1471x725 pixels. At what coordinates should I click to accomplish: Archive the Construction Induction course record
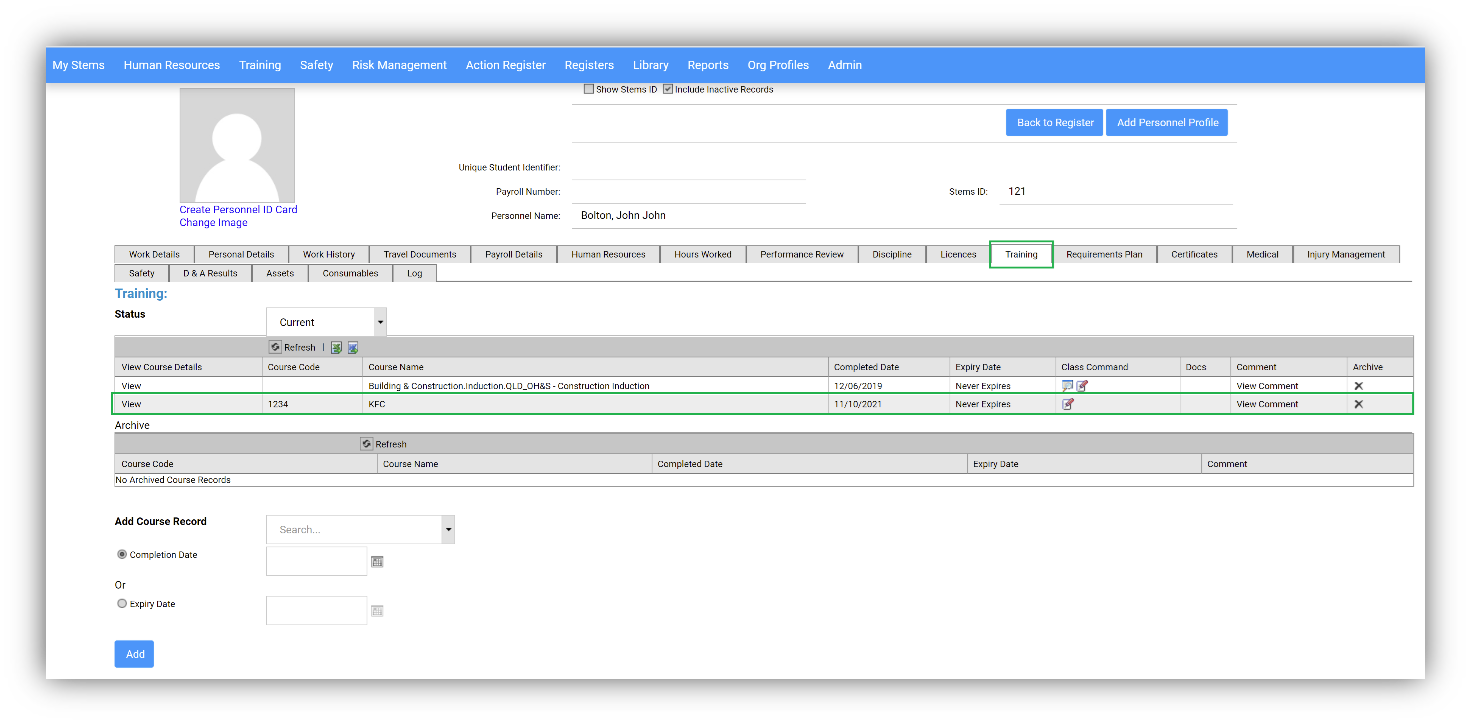(1358, 386)
